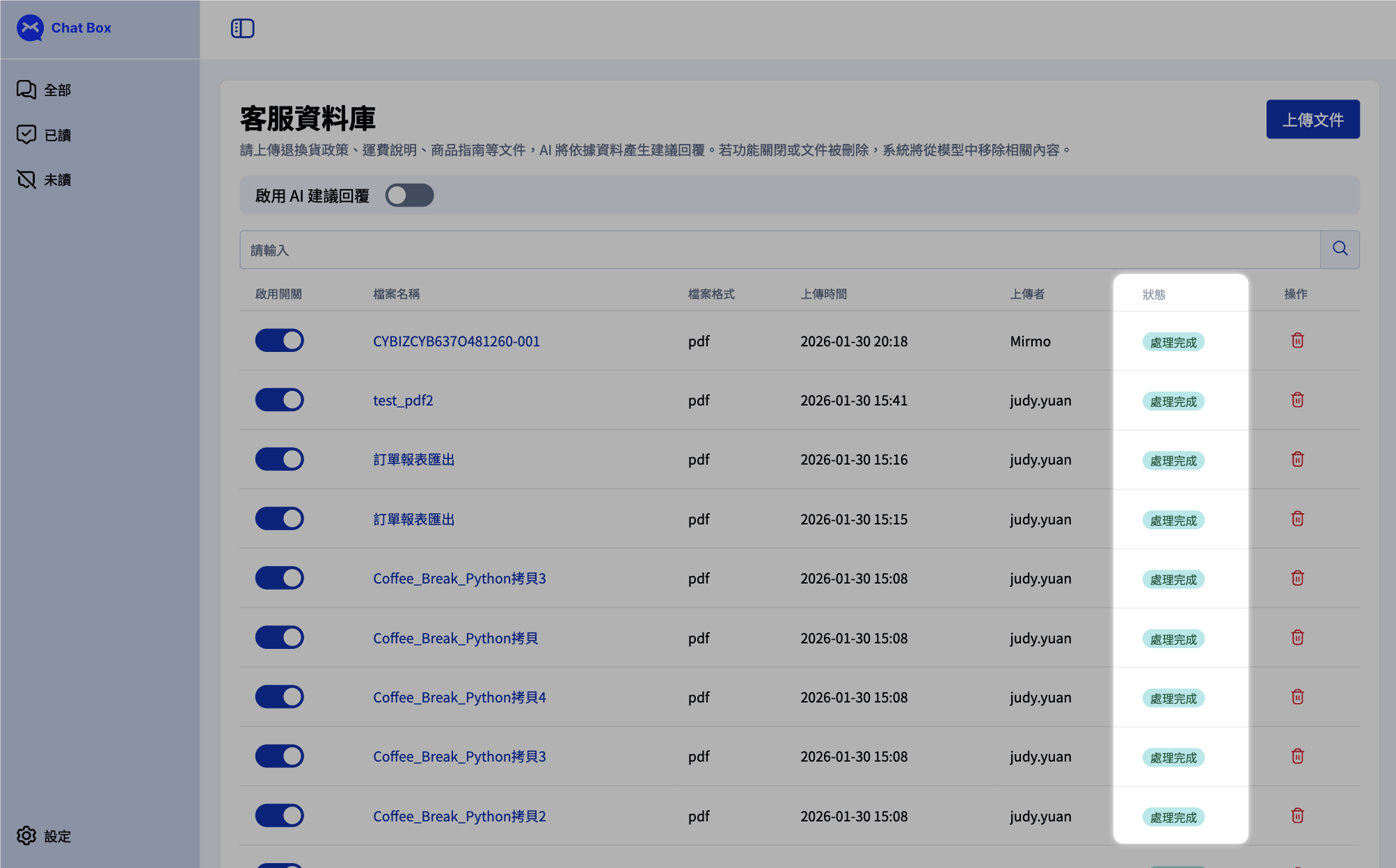This screenshot has width=1396, height=868.
Task: Click trash icon for test_pdf2 row
Action: pyautogui.click(x=1297, y=400)
